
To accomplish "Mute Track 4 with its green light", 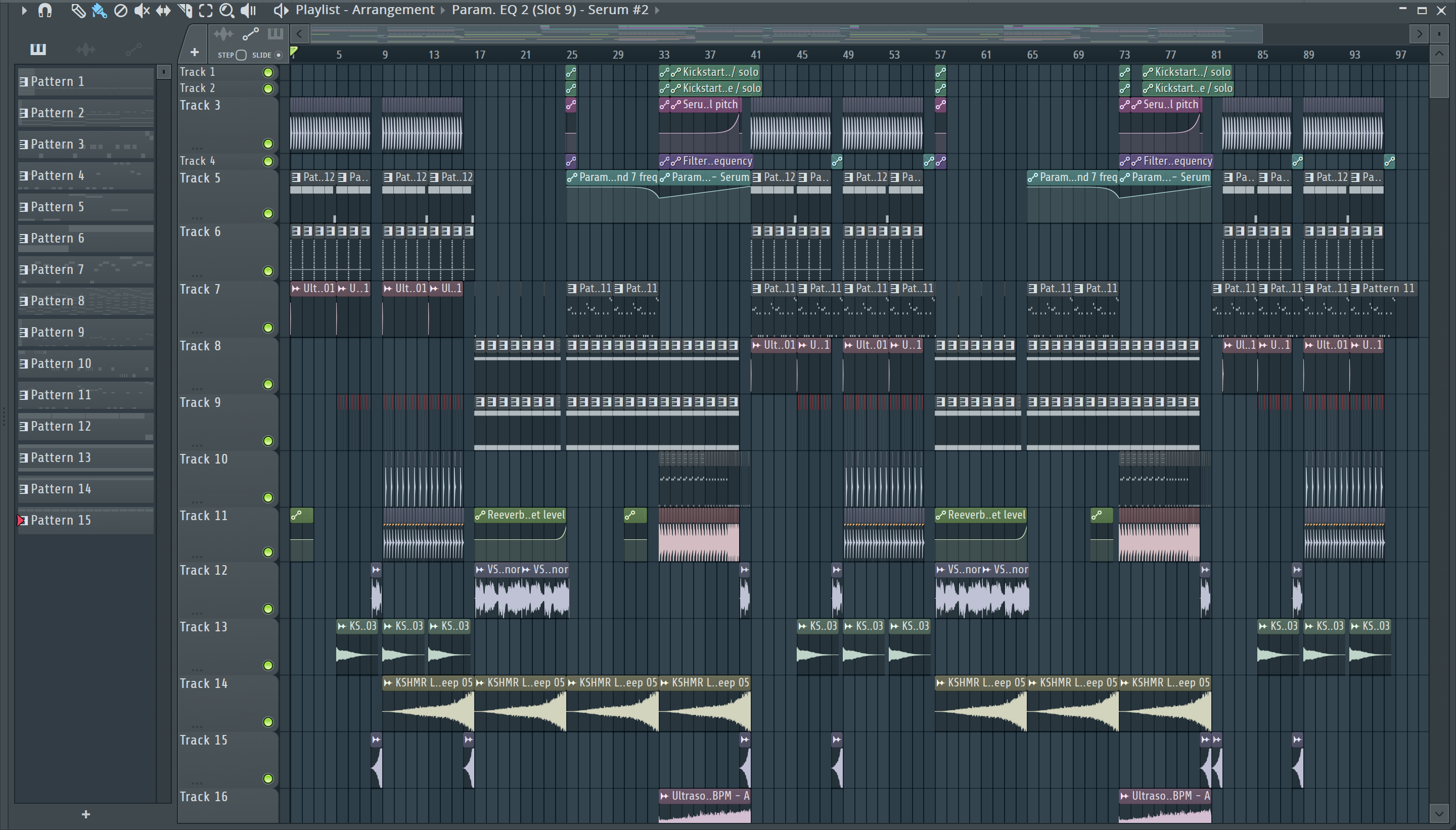I will [x=268, y=161].
